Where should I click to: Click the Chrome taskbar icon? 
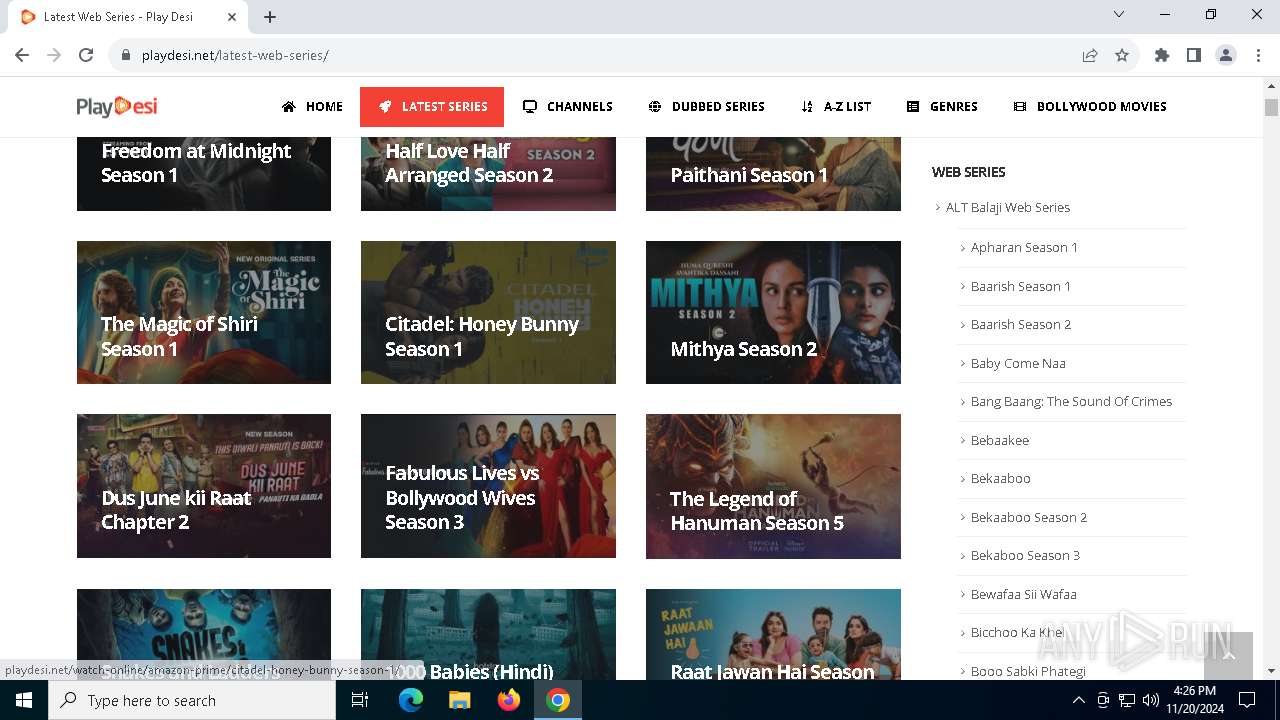point(558,700)
